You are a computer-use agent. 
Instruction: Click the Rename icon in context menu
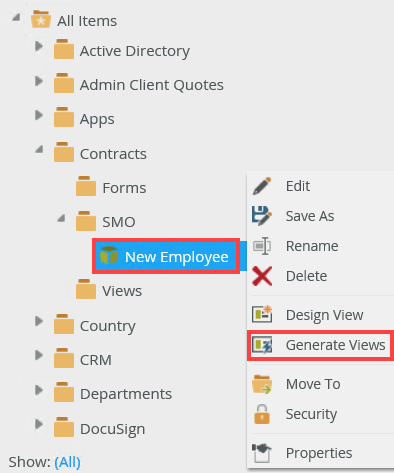pos(262,246)
